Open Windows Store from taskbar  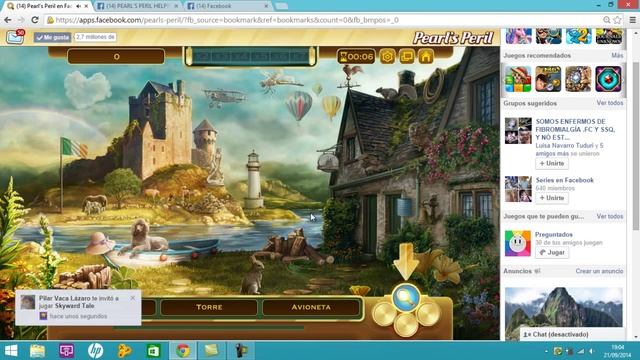point(153,351)
